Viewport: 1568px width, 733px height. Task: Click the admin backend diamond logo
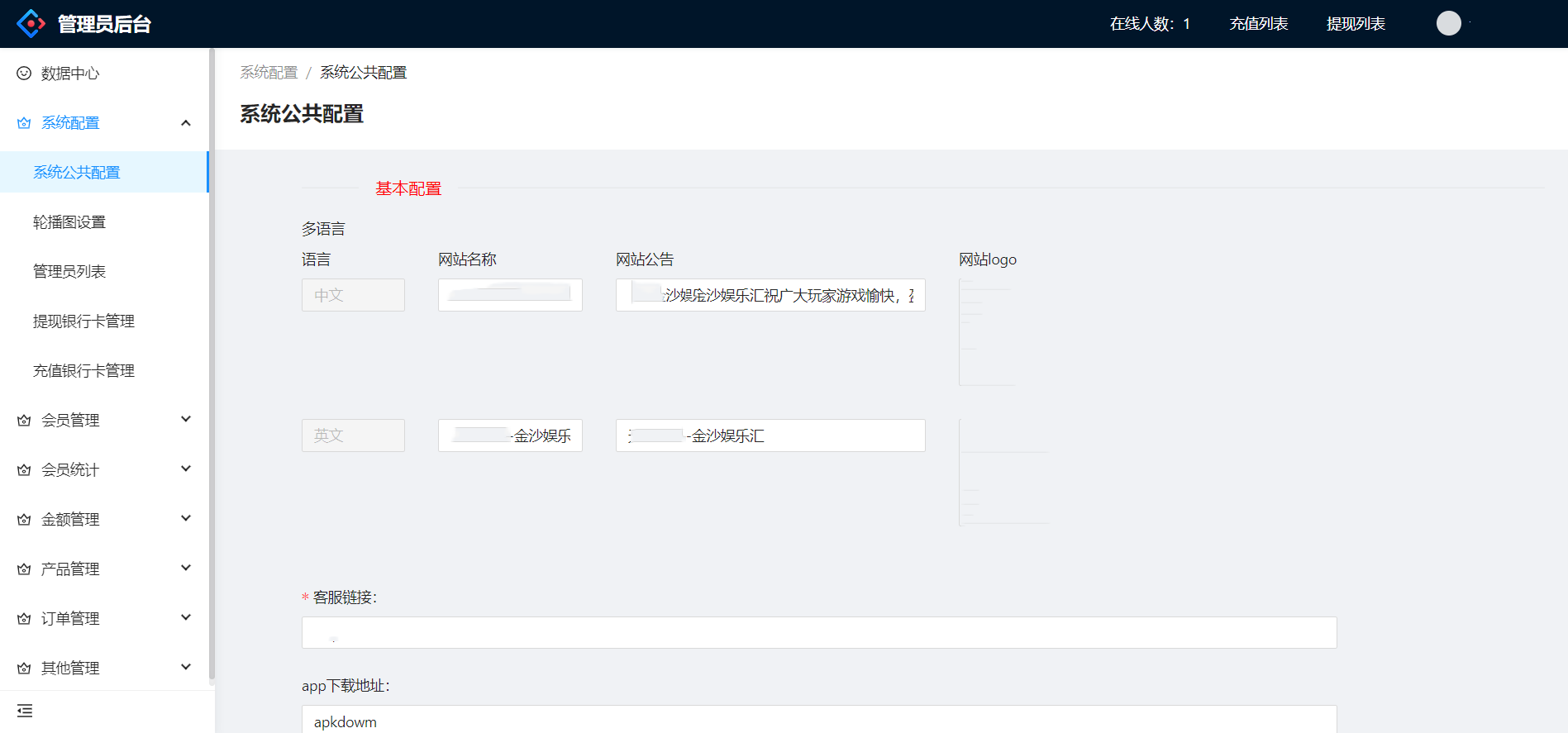(x=31, y=23)
